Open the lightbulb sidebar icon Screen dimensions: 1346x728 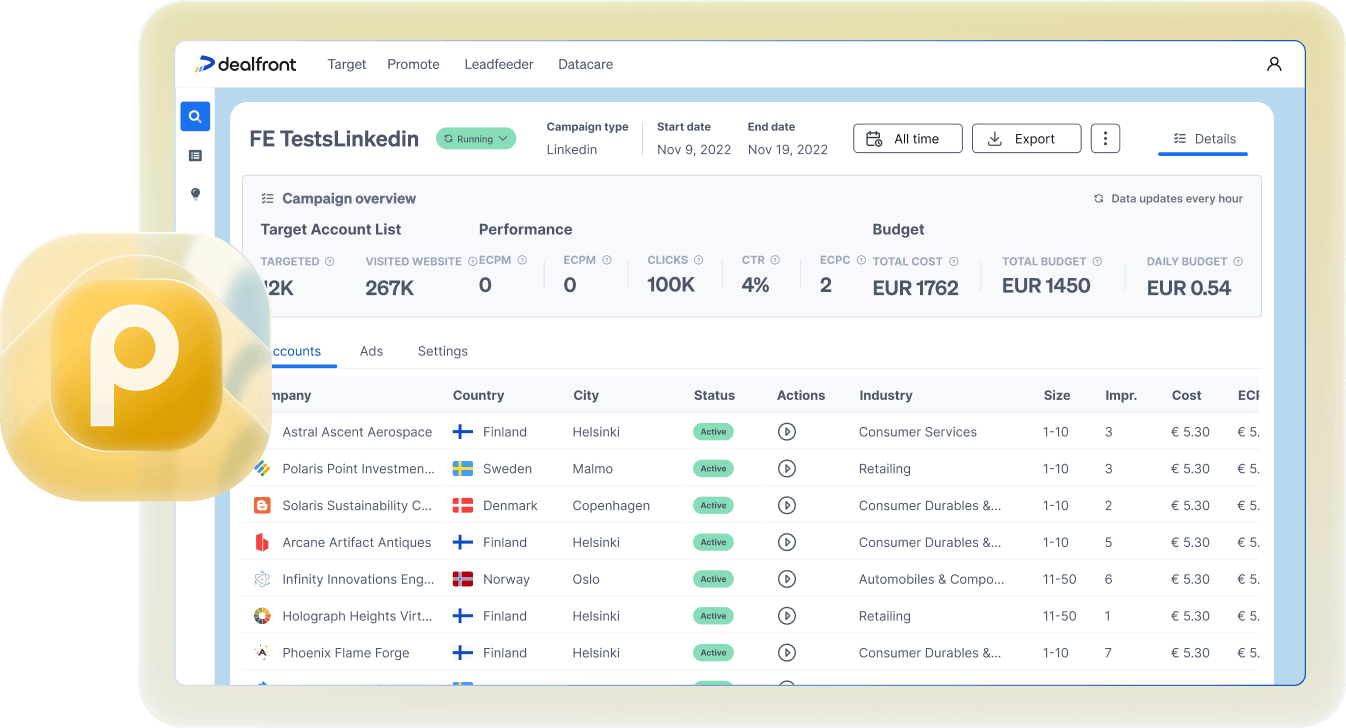195,194
